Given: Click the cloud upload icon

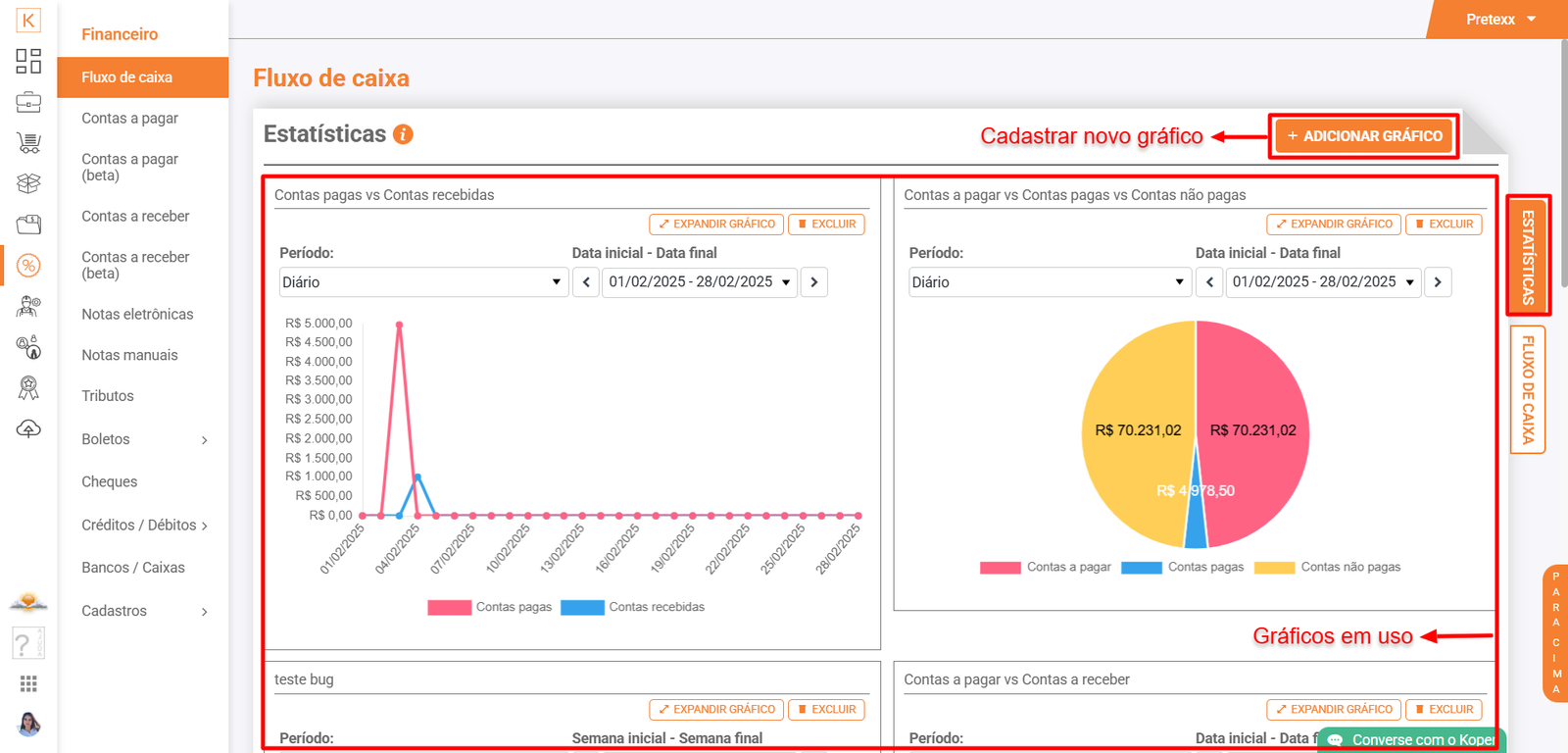Looking at the screenshot, I should pyautogui.click(x=28, y=429).
